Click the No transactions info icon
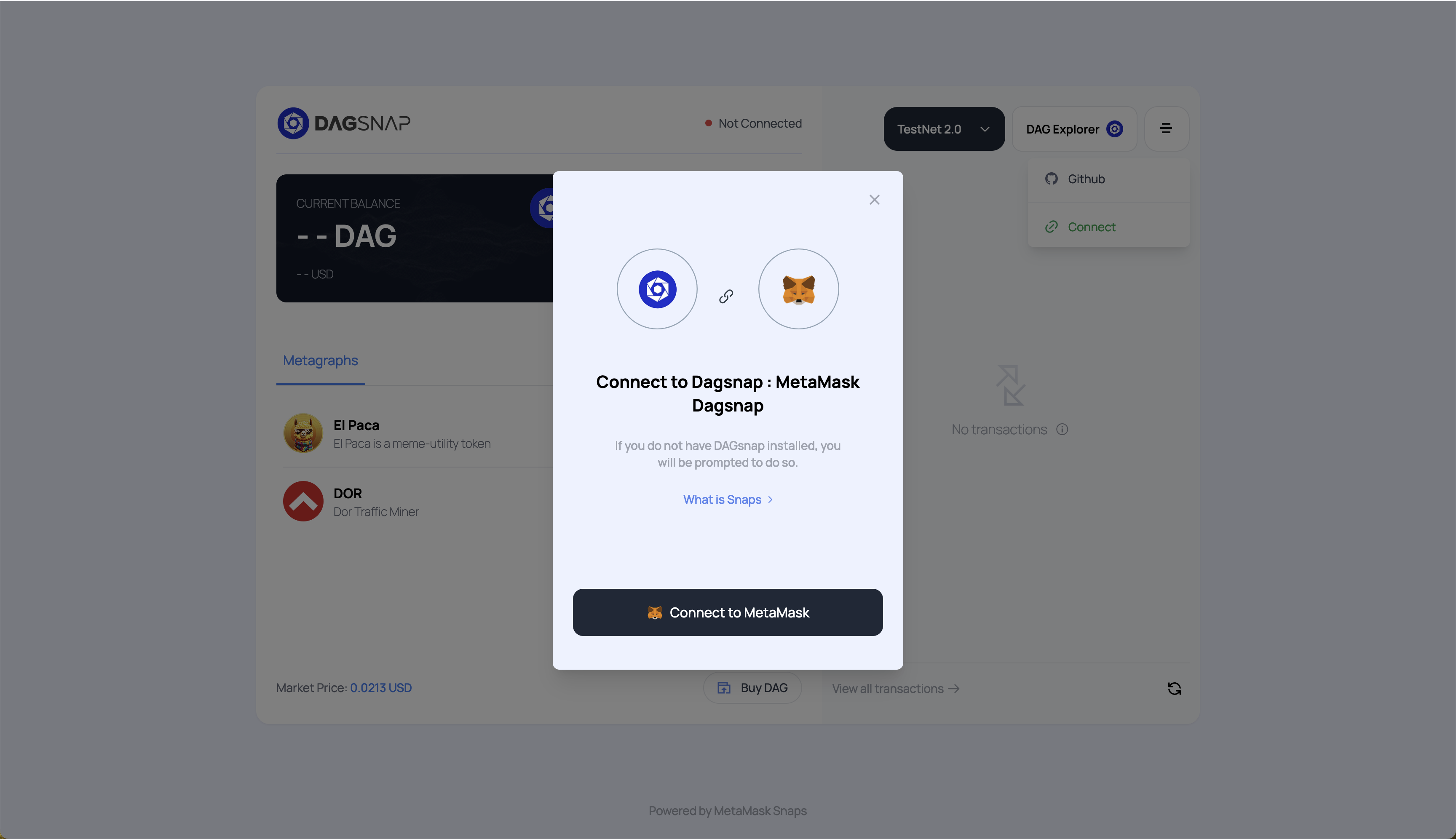The height and width of the screenshot is (839, 1456). pyautogui.click(x=1062, y=429)
